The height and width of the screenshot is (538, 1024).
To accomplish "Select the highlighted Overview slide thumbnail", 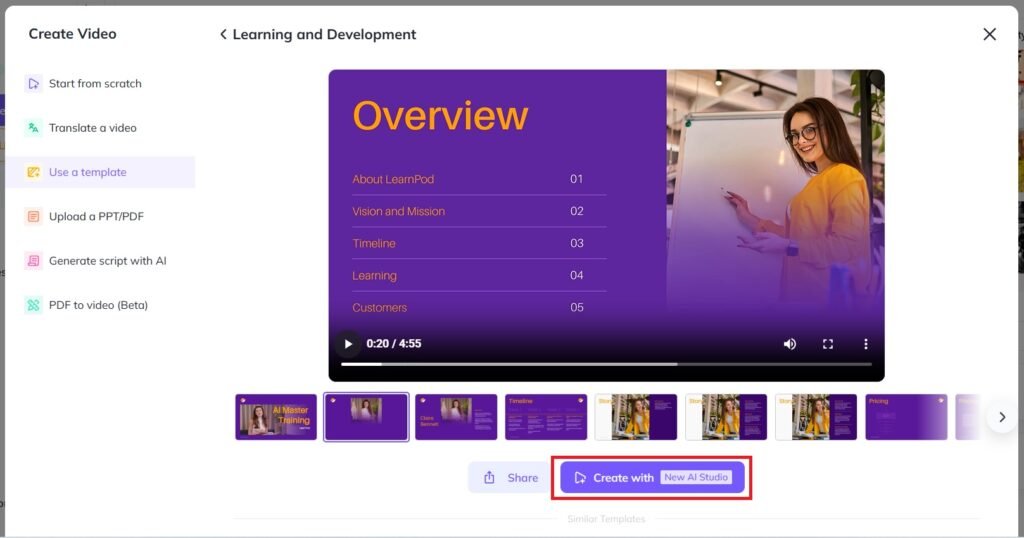I will tap(366, 417).
